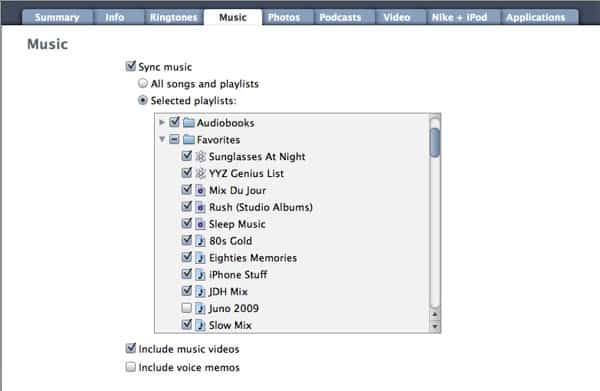Uncheck the JDH Mix playlist
The image size is (600, 391).
click(x=187, y=291)
